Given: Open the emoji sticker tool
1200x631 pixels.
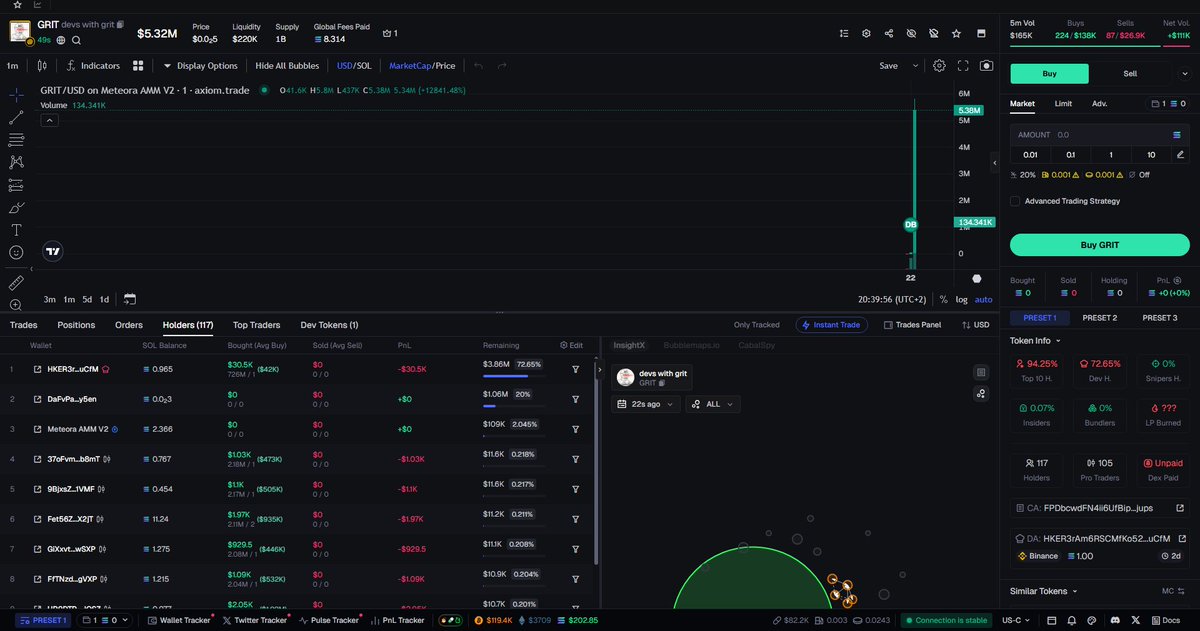Looking at the screenshot, I should [x=16, y=253].
